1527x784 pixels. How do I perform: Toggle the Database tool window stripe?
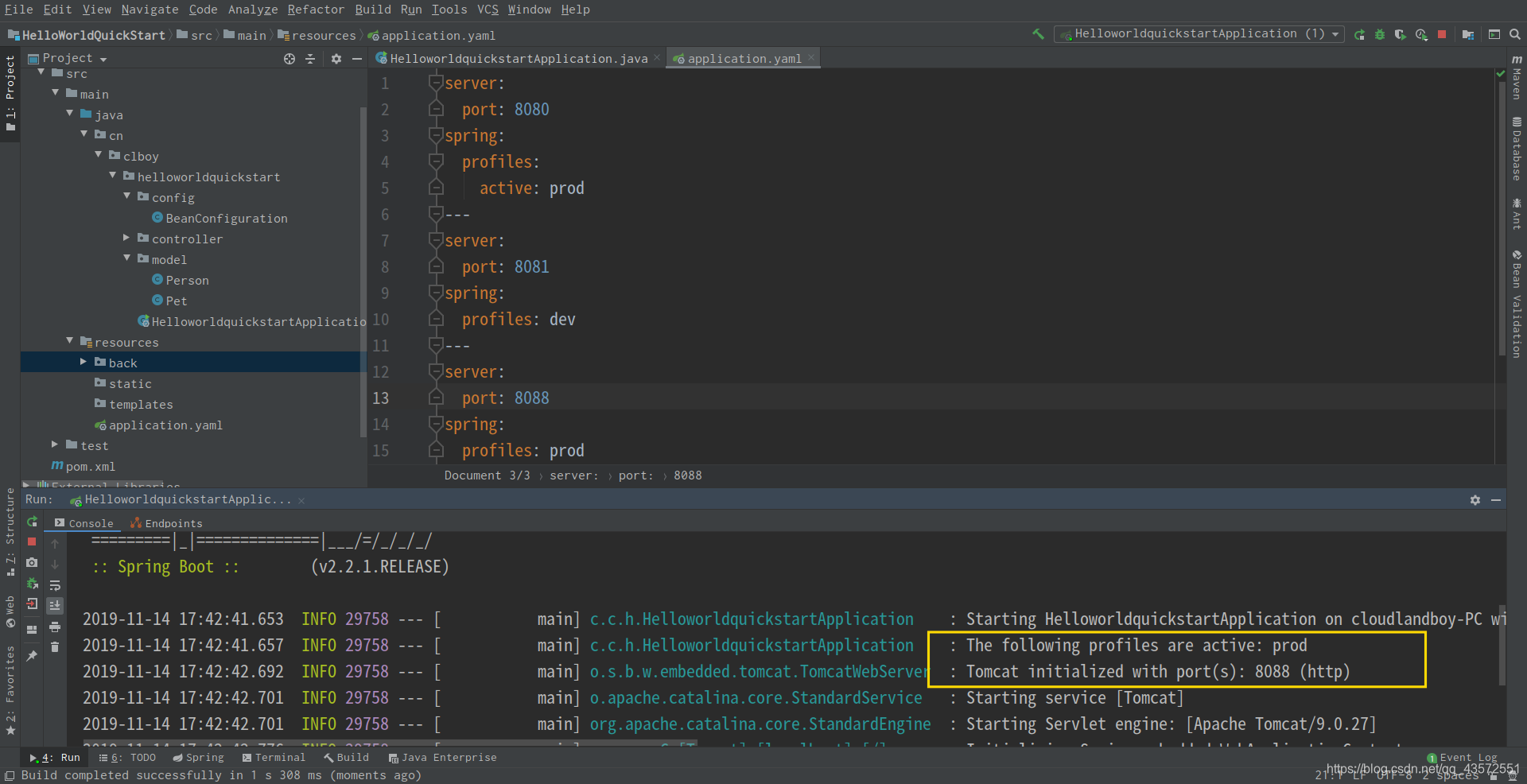click(1517, 149)
